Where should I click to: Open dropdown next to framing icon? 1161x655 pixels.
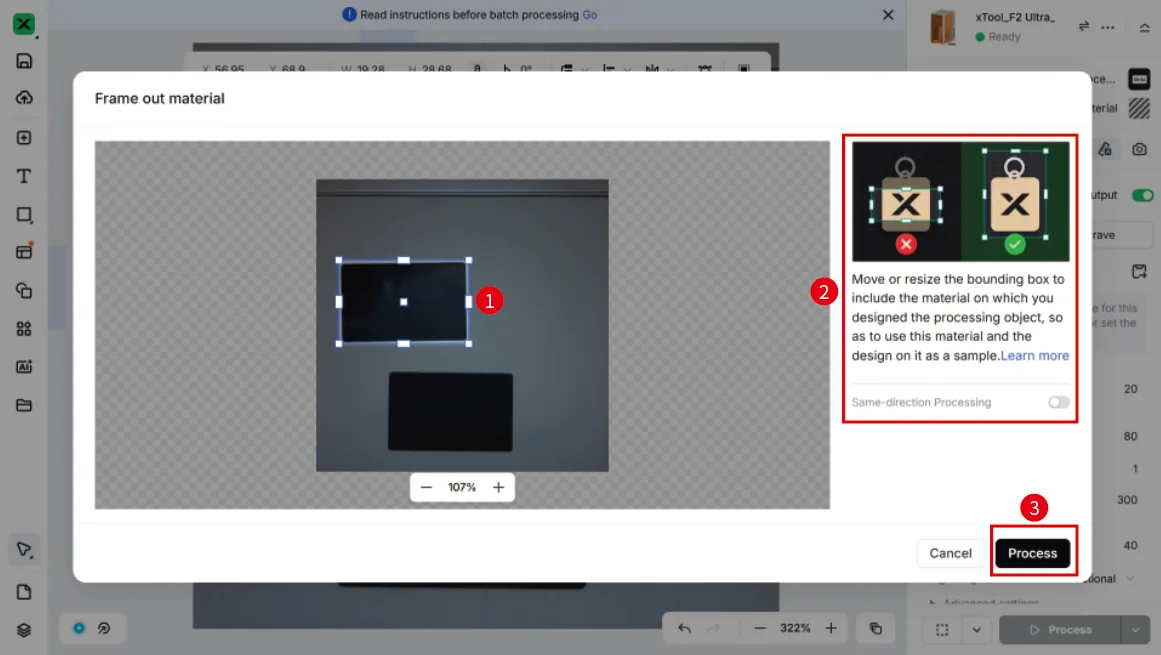[x=977, y=630]
